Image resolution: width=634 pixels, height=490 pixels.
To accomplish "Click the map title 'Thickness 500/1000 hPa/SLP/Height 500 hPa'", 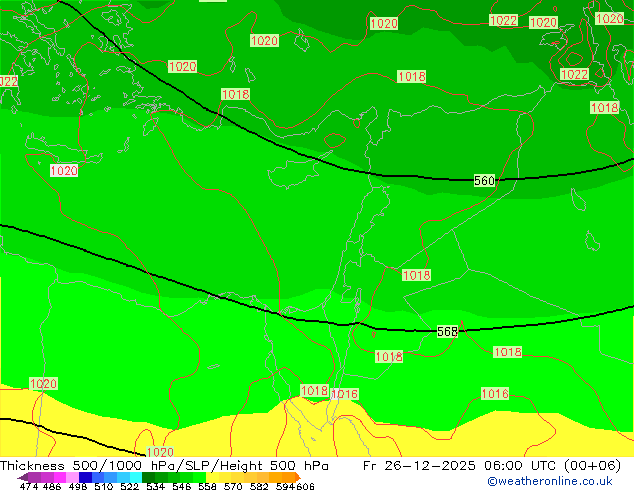I will [x=164, y=466].
